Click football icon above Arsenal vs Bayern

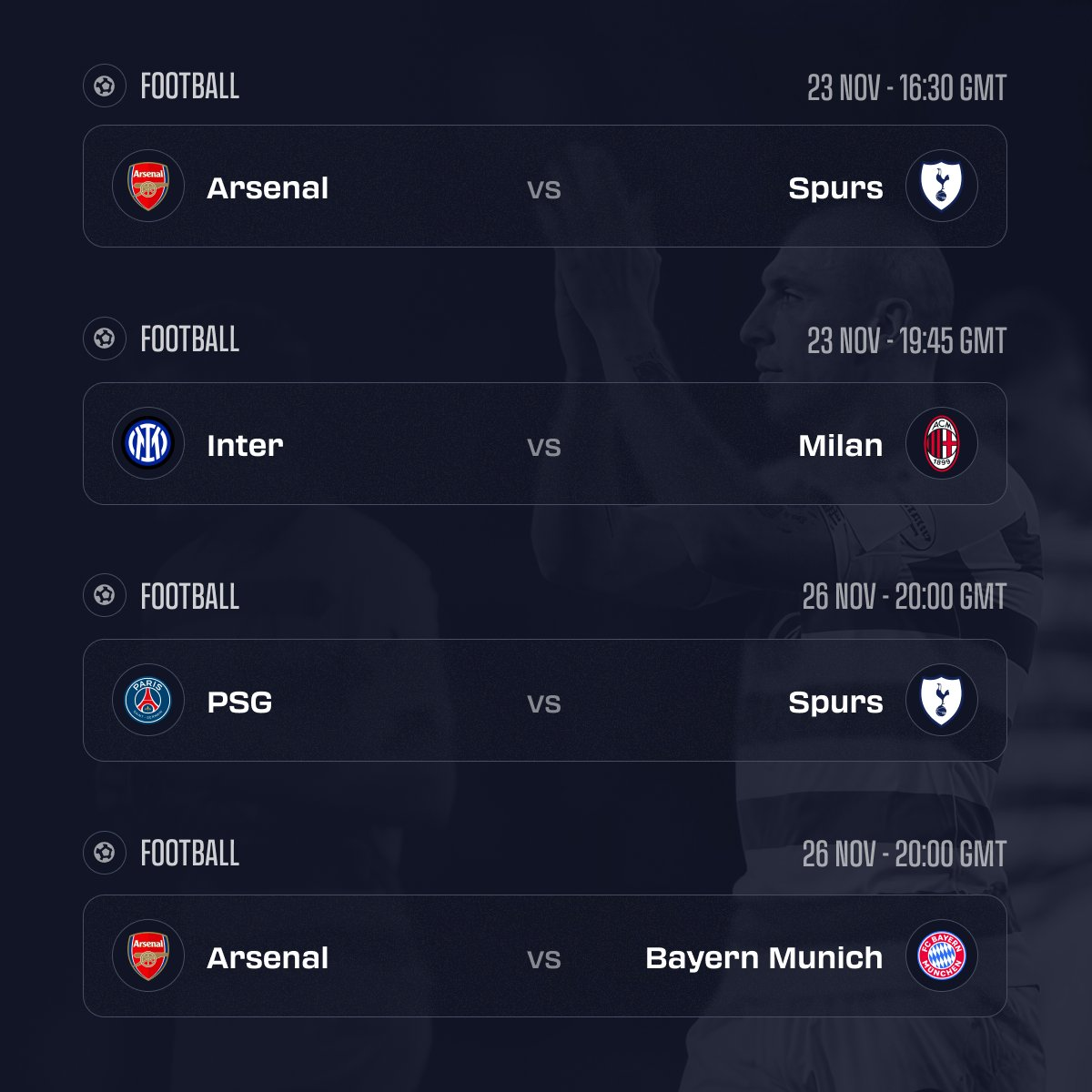pos(105,853)
